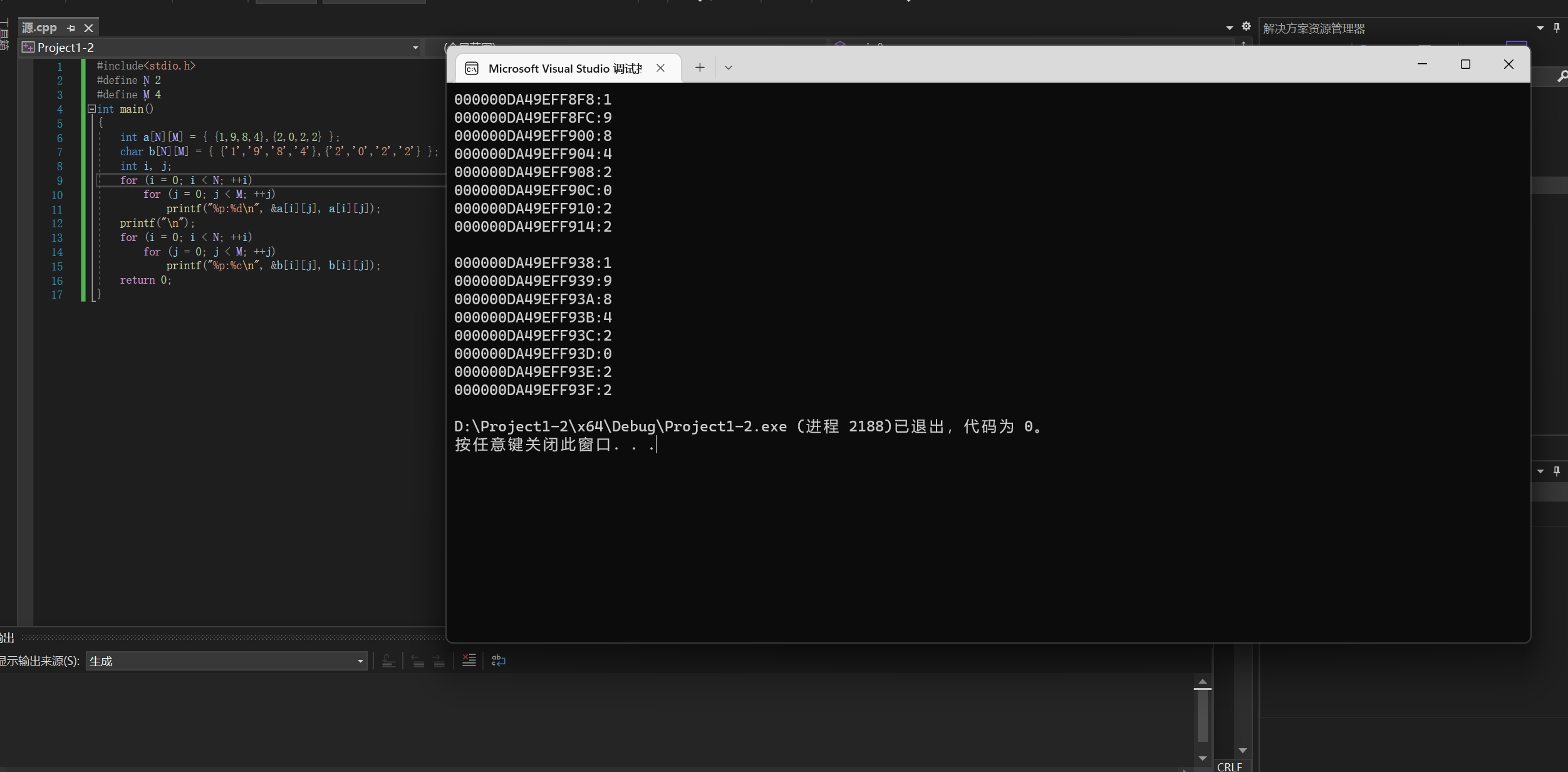Click the search icon in Solution Explorer
This screenshot has width=1568, height=772.
click(1562, 76)
